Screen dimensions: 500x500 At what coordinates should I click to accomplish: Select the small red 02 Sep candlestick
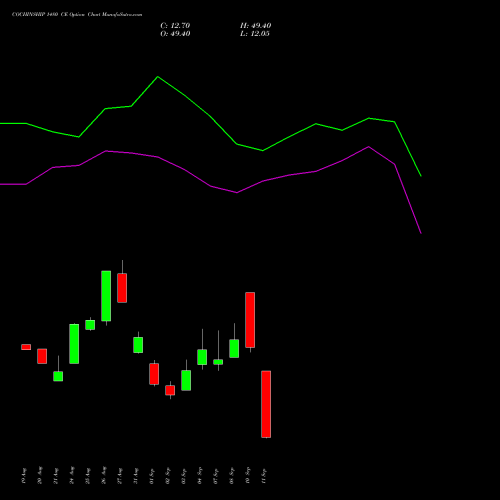pyautogui.click(x=170, y=390)
